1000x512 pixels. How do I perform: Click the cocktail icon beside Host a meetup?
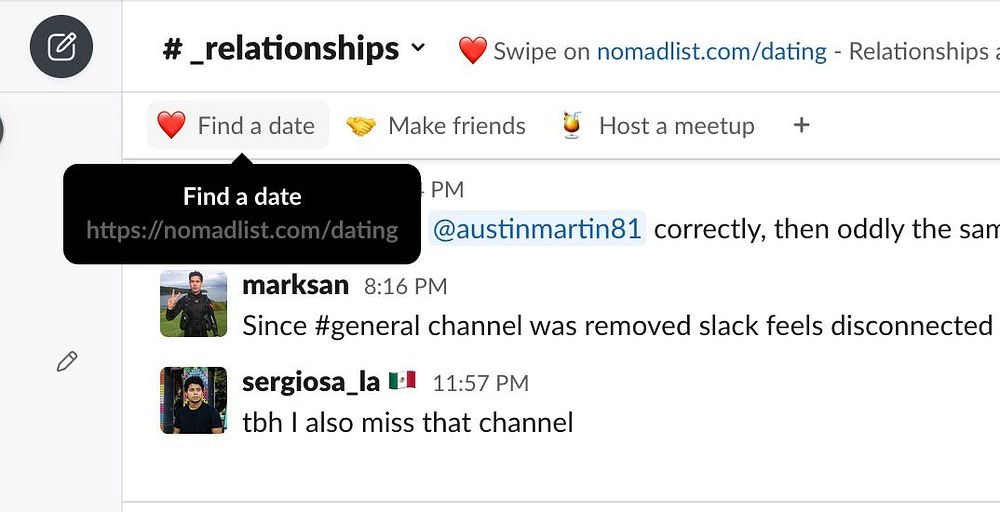point(572,126)
